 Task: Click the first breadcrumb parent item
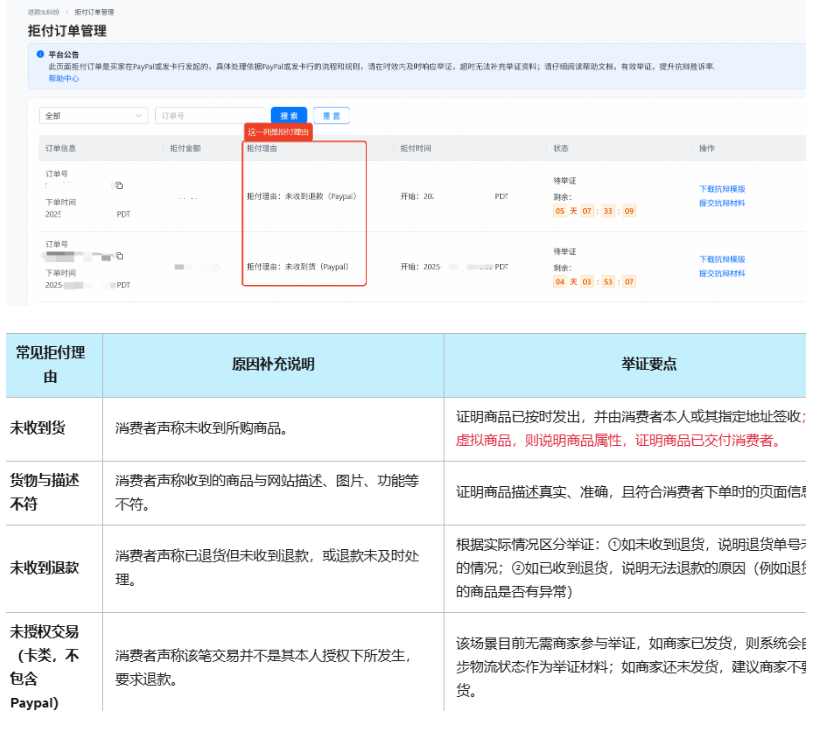pyautogui.click(x=45, y=12)
